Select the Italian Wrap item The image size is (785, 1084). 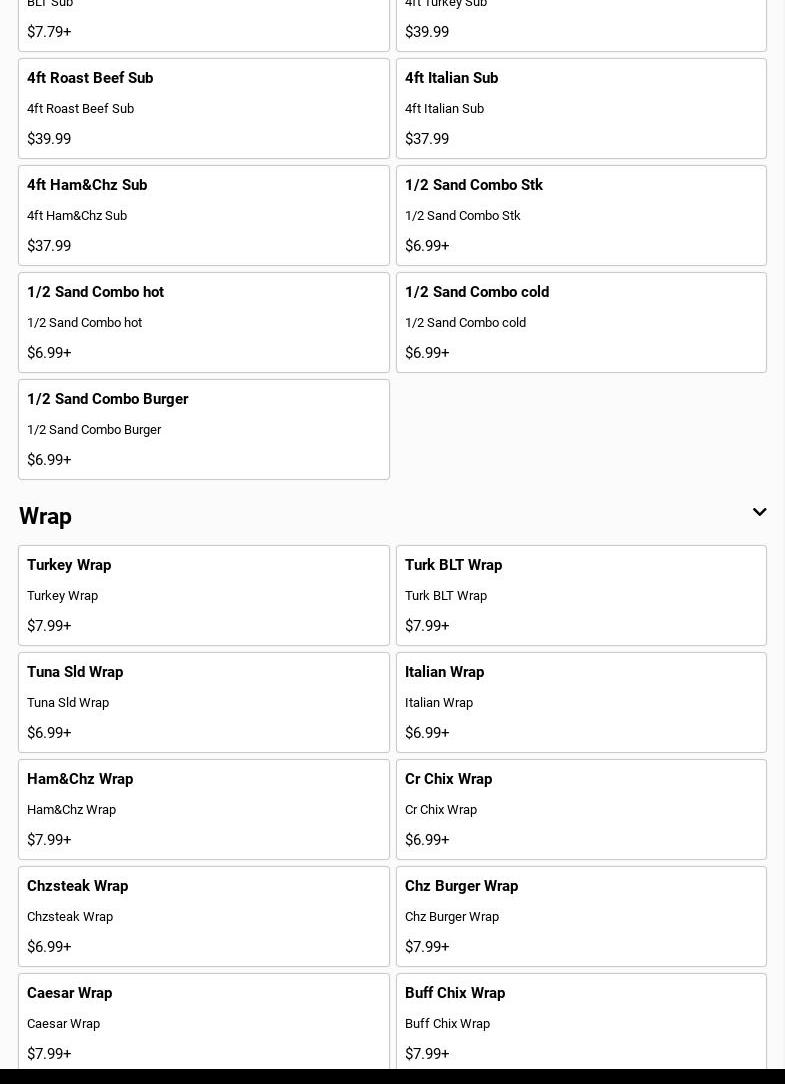pos(580,702)
